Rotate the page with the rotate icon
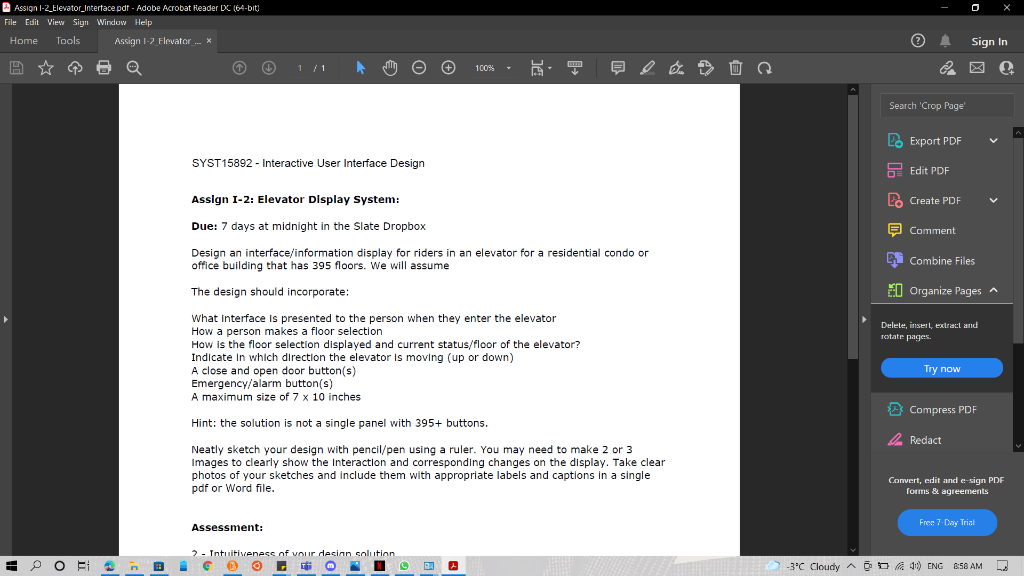1024x576 pixels. tap(764, 67)
